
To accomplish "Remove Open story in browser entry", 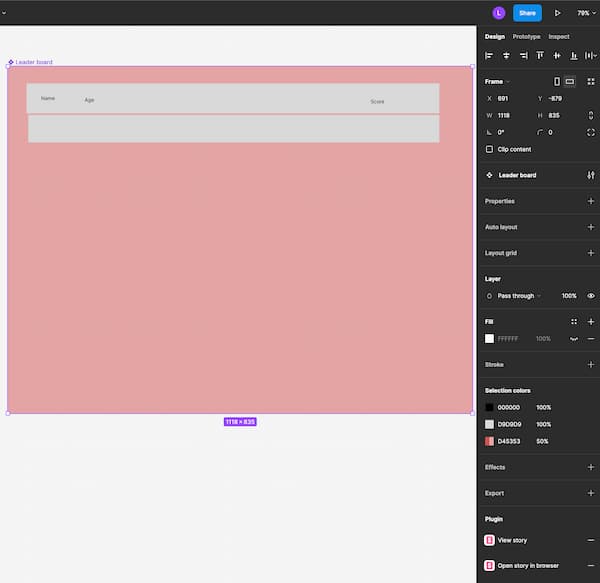I will (x=591, y=565).
